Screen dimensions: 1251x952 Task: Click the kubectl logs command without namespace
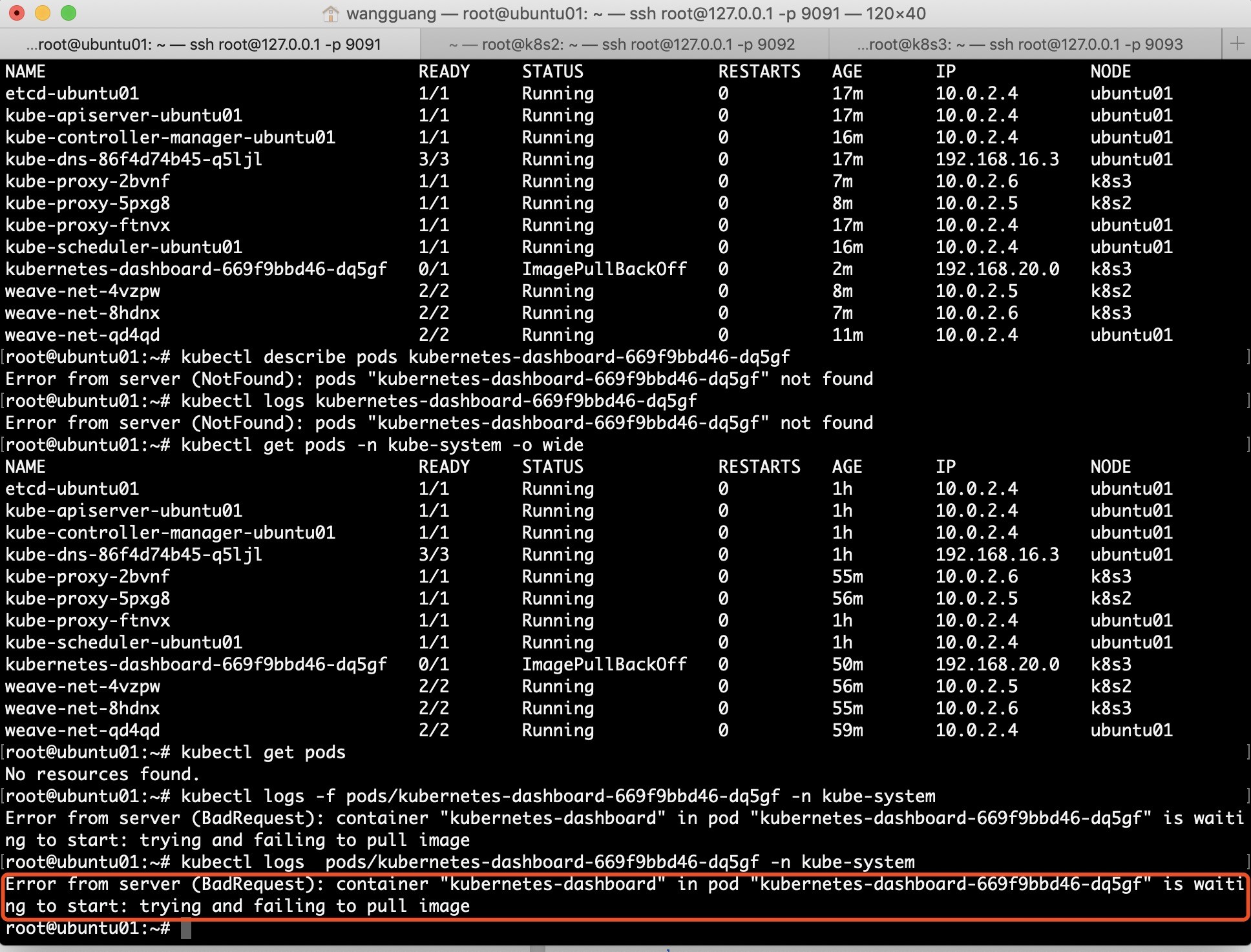(x=439, y=401)
